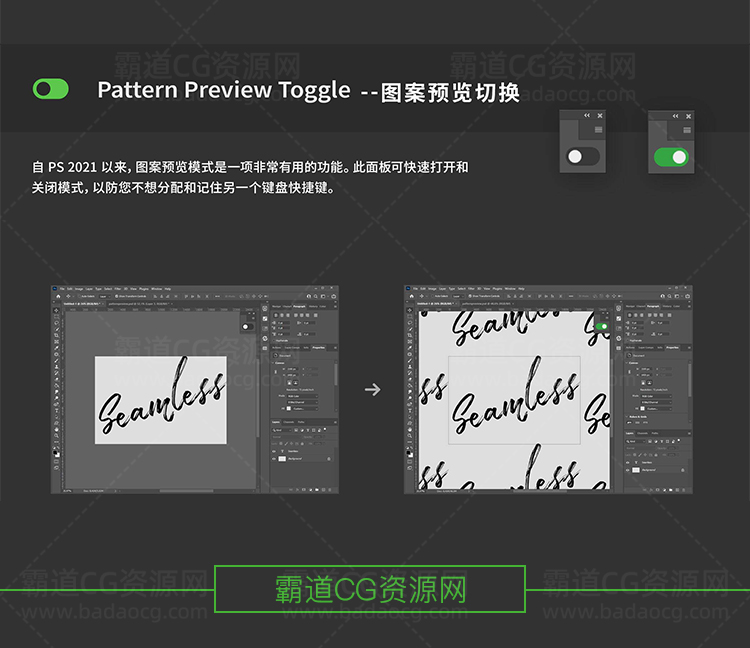Screen dimensions: 750x648
Task: Click the Home icon in left Photoshop options bar
Action: click(x=59, y=297)
